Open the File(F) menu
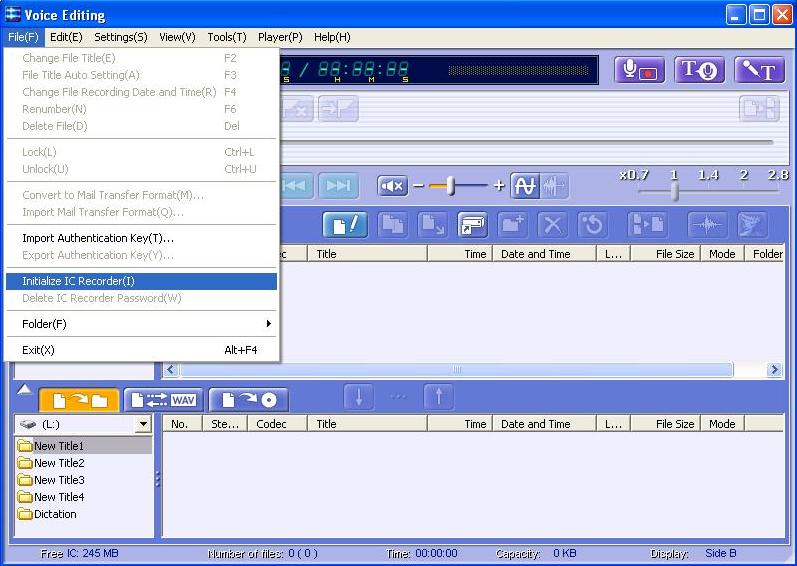The image size is (797, 566). pos(23,37)
